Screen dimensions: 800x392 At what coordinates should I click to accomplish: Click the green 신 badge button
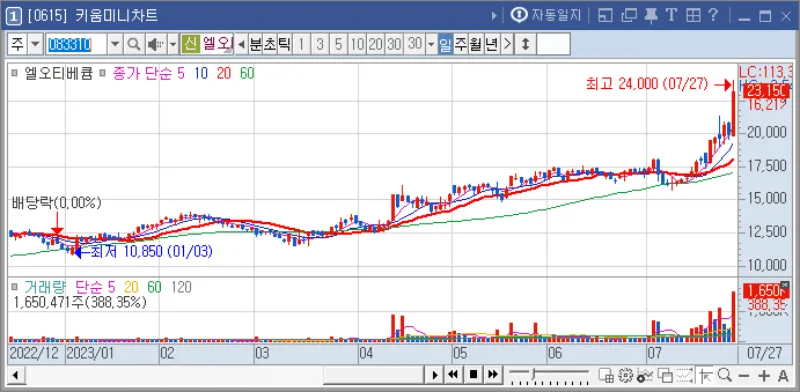(x=190, y=44)
